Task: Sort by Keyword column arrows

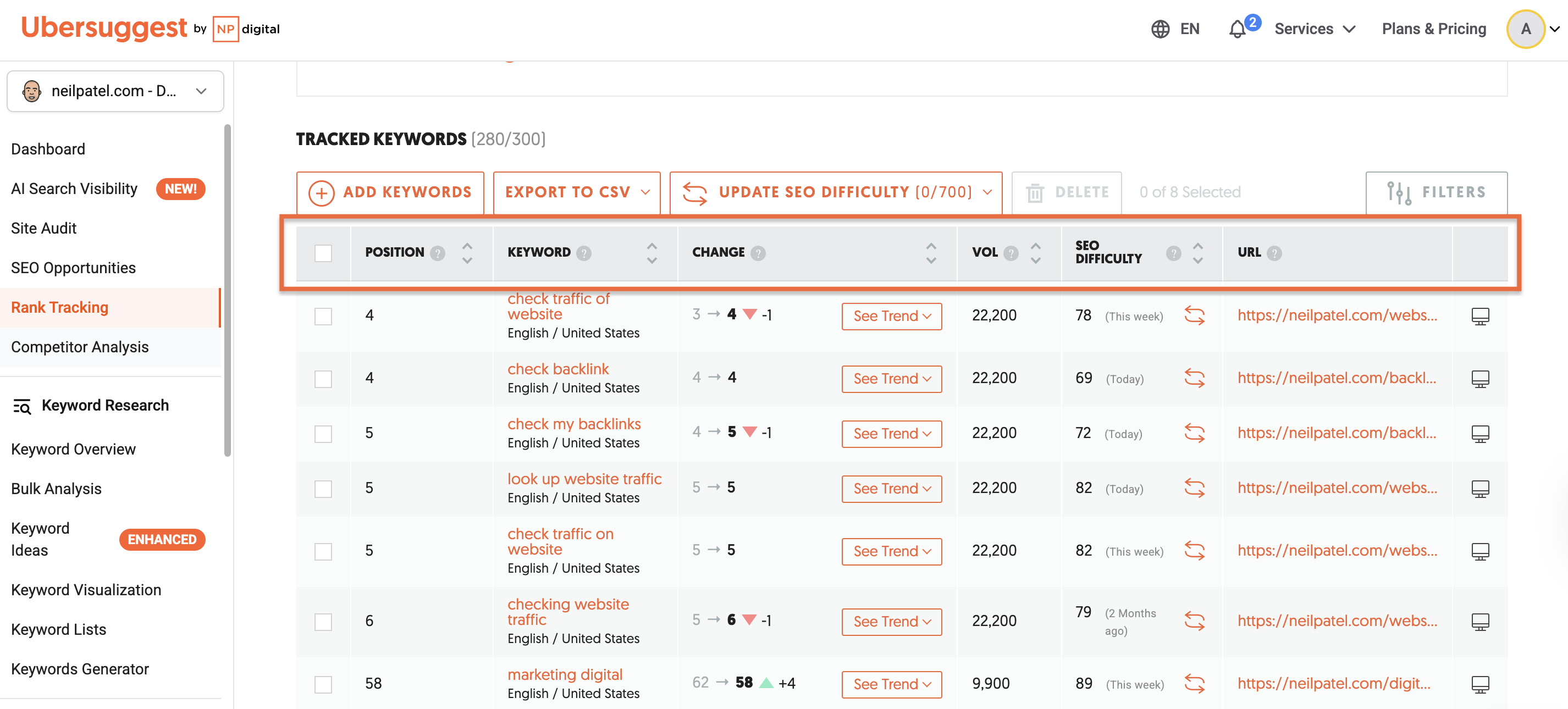Action: [x=652, y=253]
